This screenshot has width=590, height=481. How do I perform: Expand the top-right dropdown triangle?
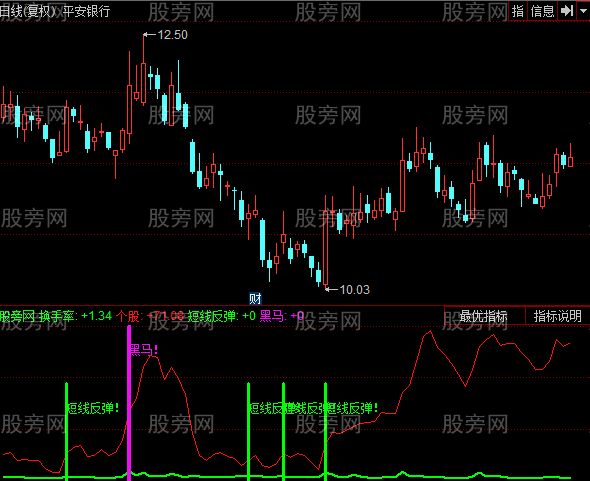[584, 11]
